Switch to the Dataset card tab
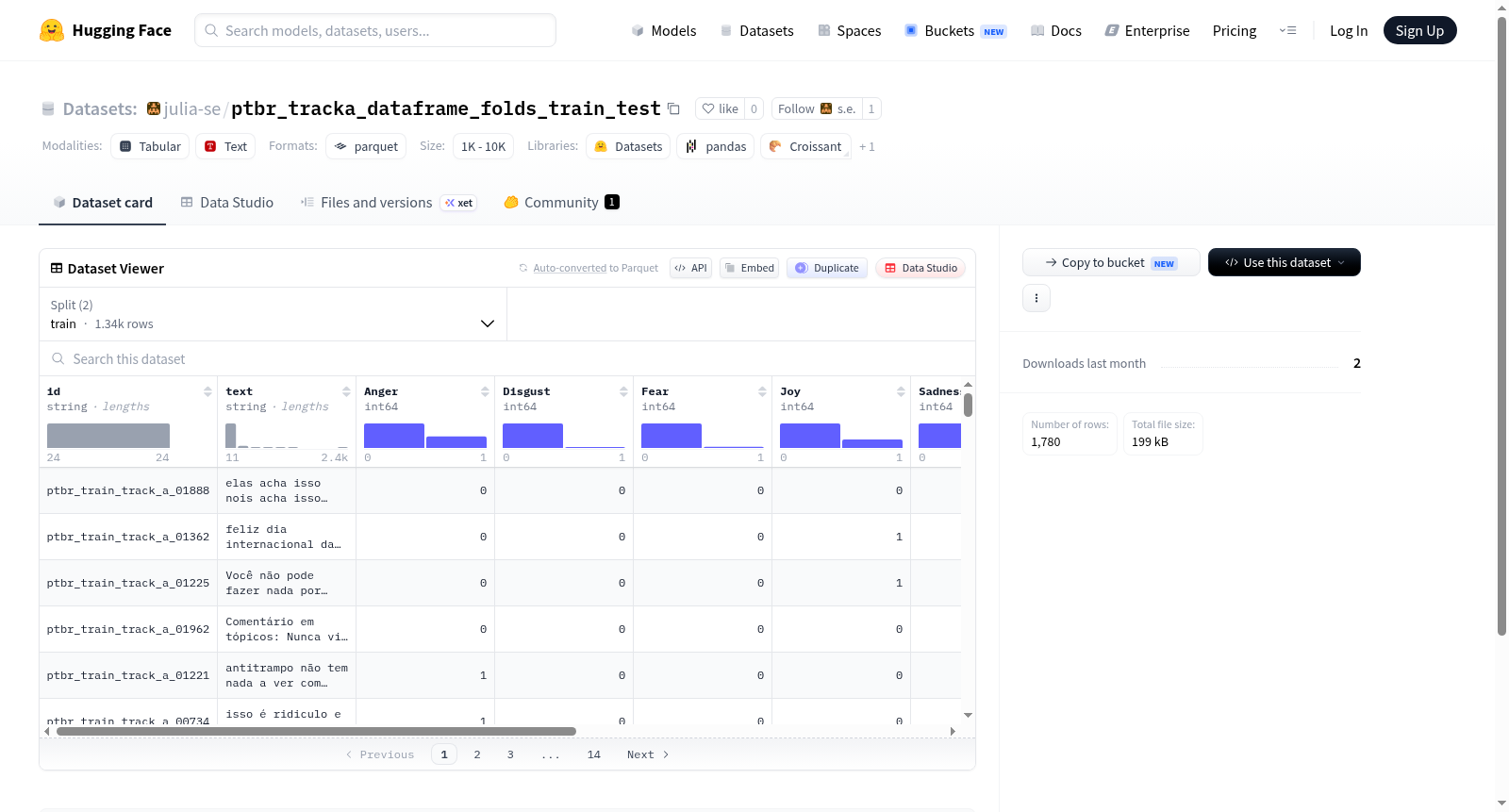Viewport: 1509px width, 812px height. click(x=102, y=202)
